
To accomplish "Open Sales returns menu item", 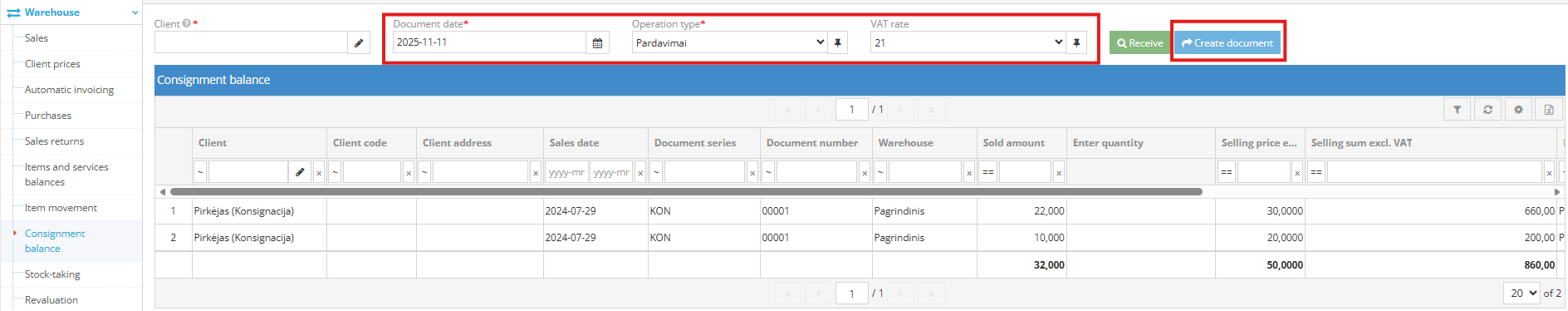I will 54,141.
